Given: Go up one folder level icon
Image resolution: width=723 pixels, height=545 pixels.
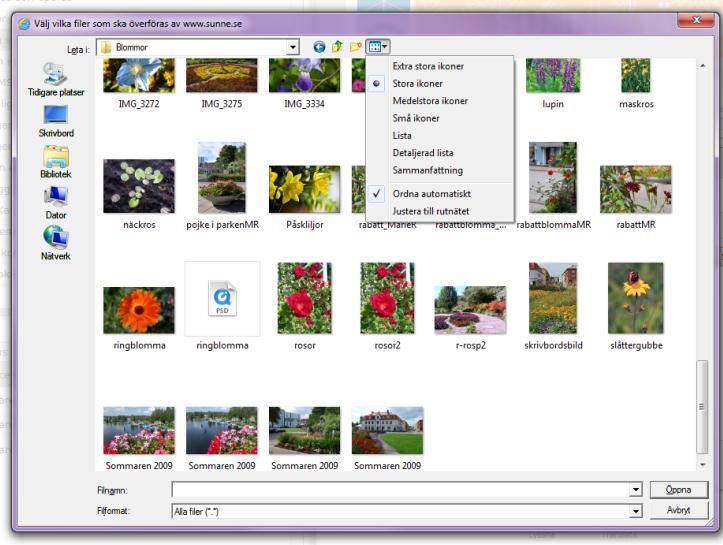Looking at the screenshot, I should click(338, 47).
